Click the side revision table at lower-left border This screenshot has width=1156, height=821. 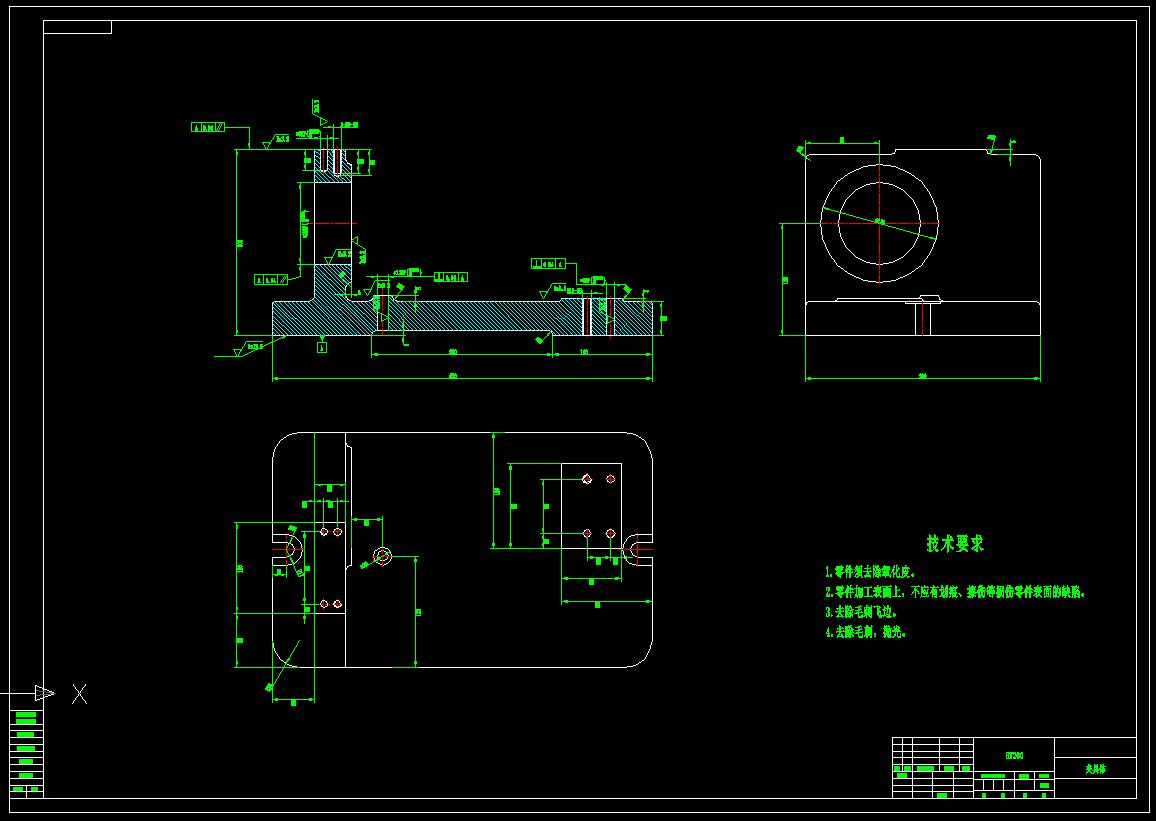(x=27, y=753)
